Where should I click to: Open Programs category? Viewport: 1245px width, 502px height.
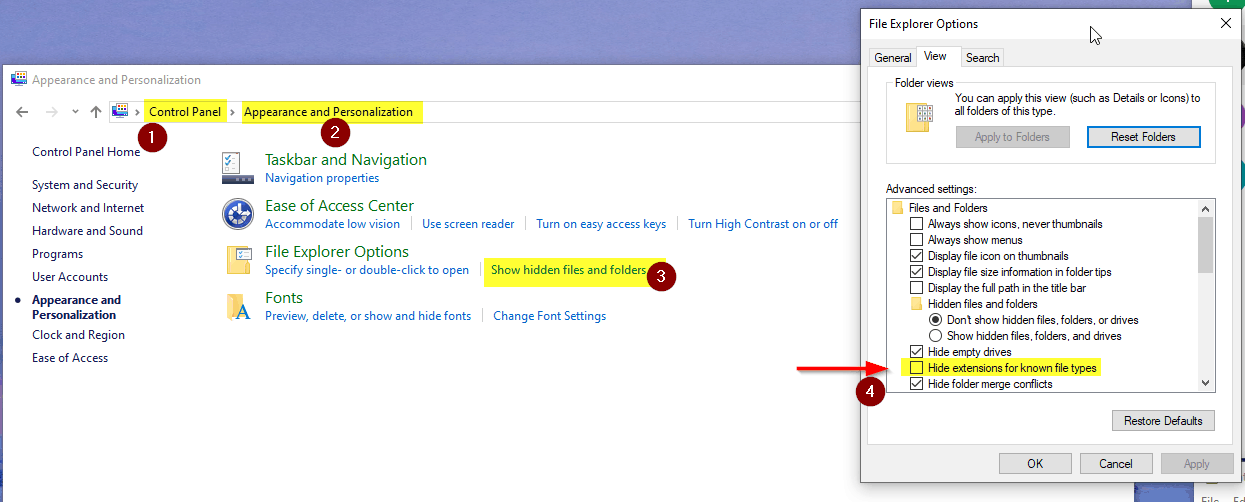pos(57,254)
